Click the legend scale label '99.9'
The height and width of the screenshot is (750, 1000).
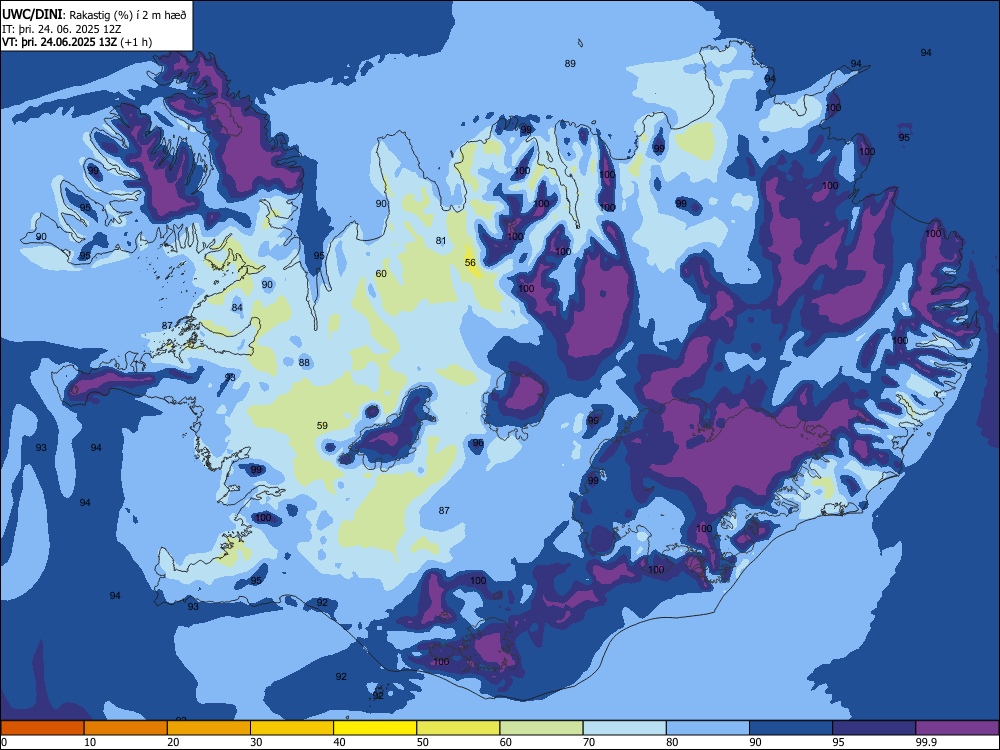tap(925, 742)
